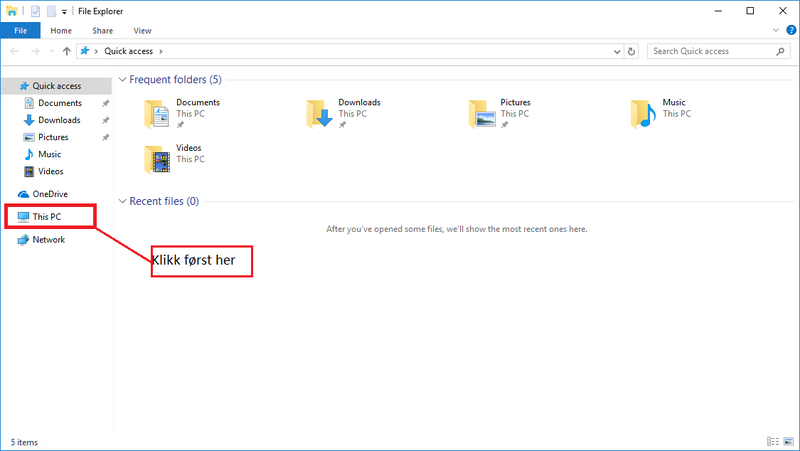Screen dimensions: 800x451
Task: Select Network in the navigation pane
Action: [x=48, y=240]
